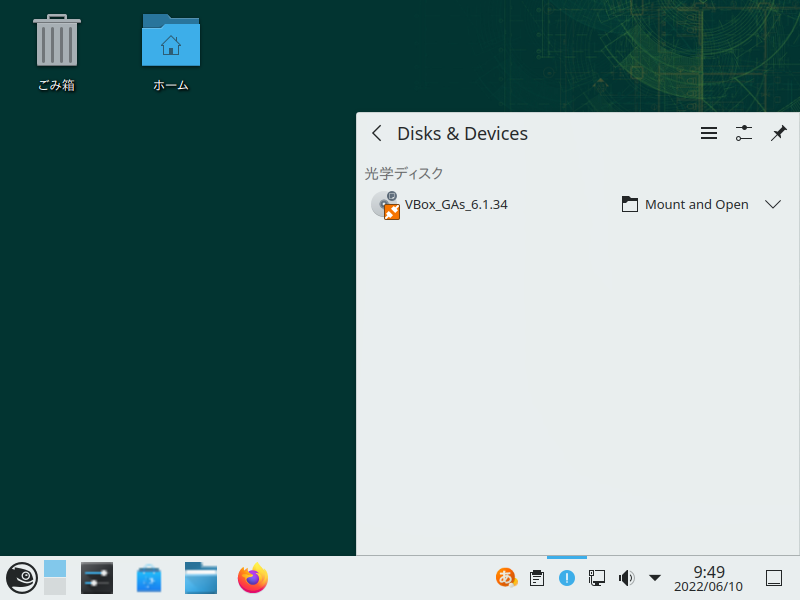The image size is (800, 600).
Task: Click the VBox_GAs_6.1.34 device name
Action: click(456, 205)
